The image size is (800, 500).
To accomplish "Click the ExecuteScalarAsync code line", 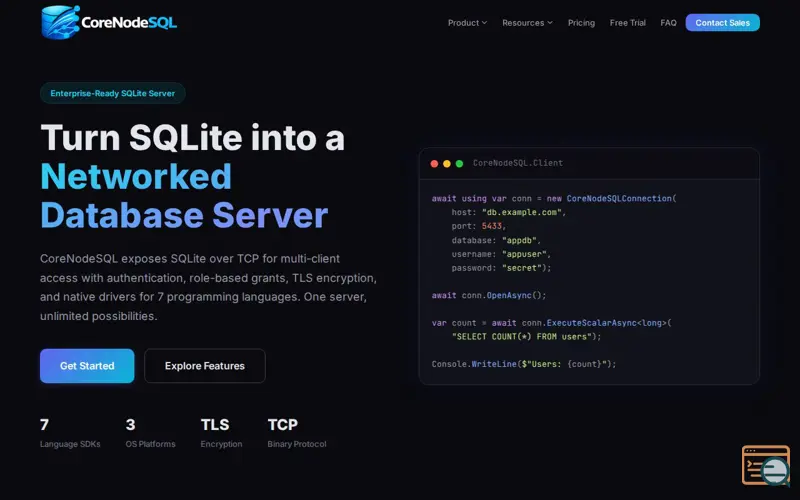I will coord(552,323).
